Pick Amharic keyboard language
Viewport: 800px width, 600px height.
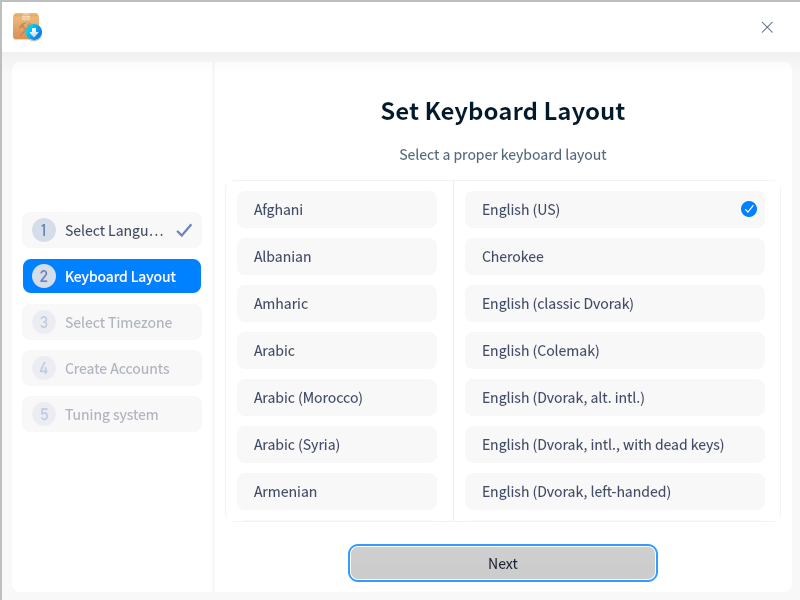[337, 304]
